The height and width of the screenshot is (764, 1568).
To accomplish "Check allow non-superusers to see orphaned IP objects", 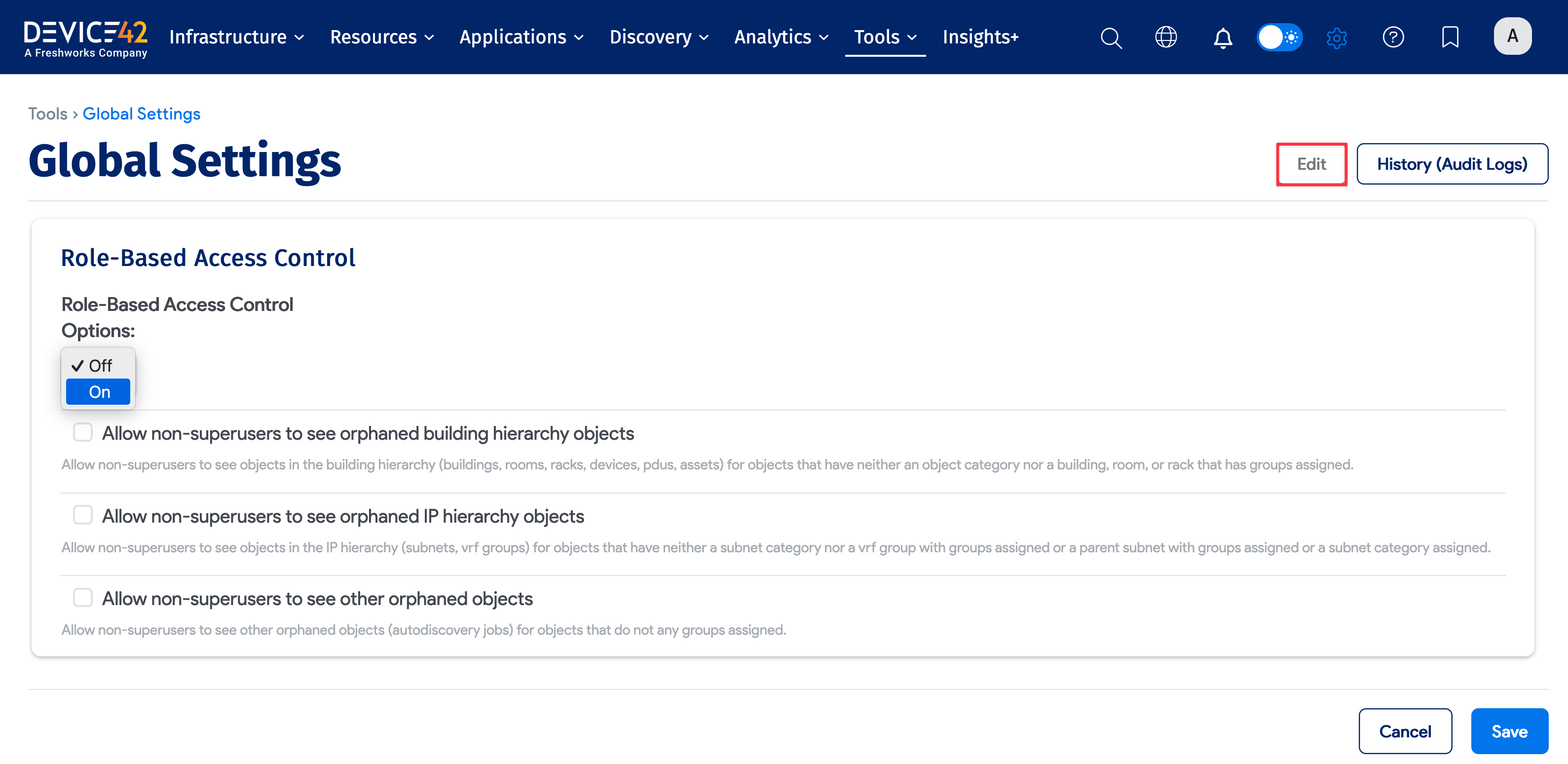I will point(83,515).
